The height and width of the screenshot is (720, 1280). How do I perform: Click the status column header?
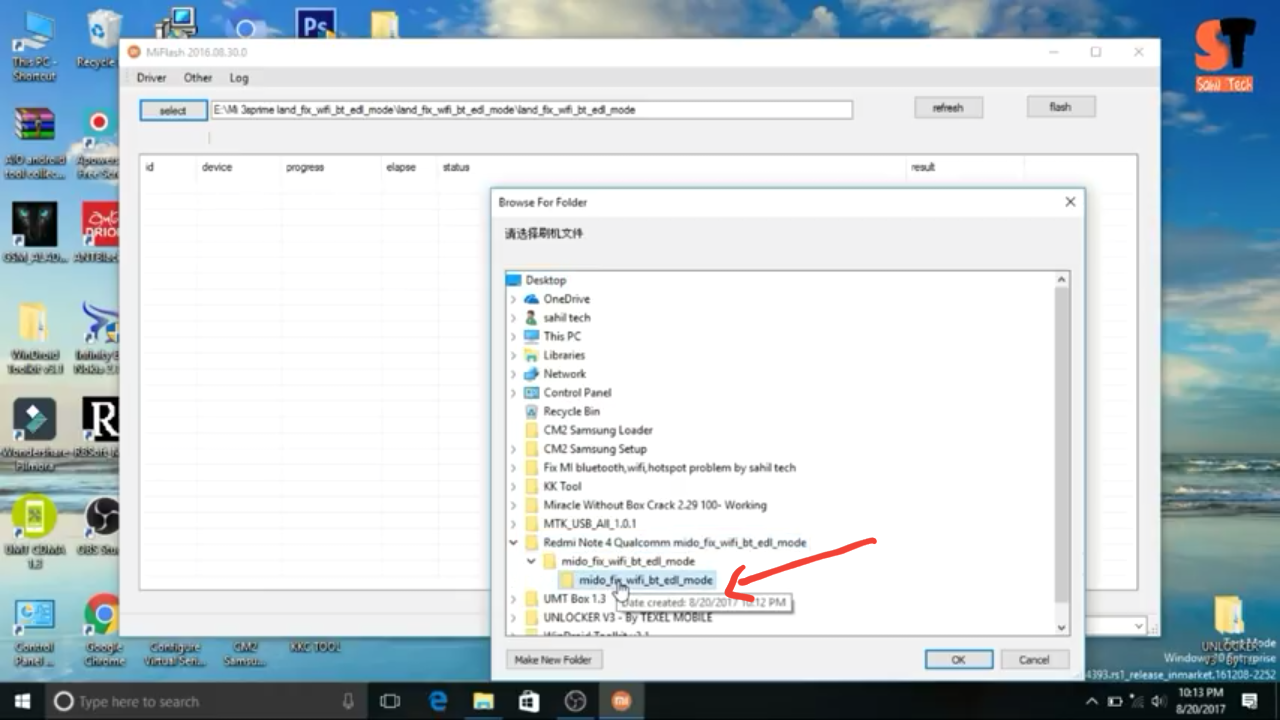(x=456, y=167)
